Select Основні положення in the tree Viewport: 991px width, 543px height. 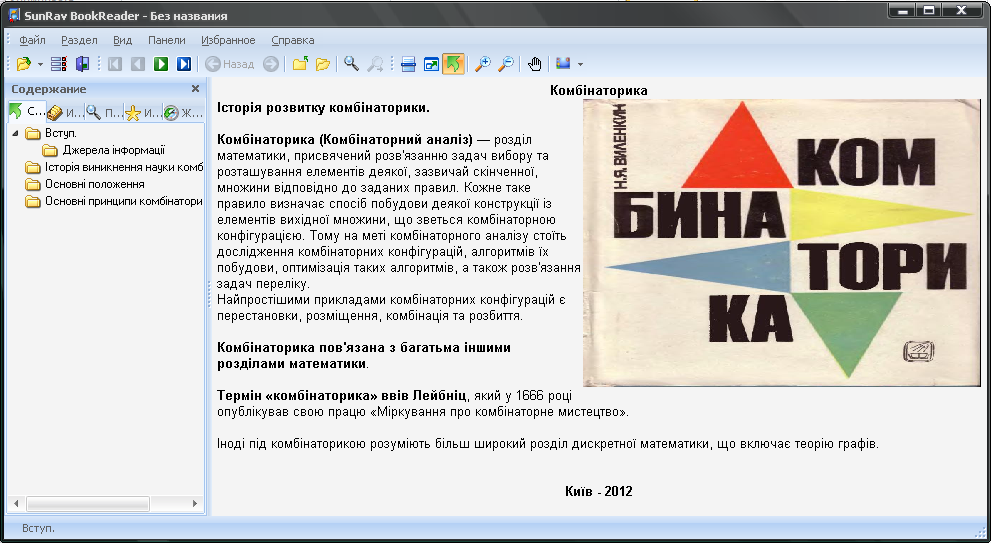(x=95, y=184)
